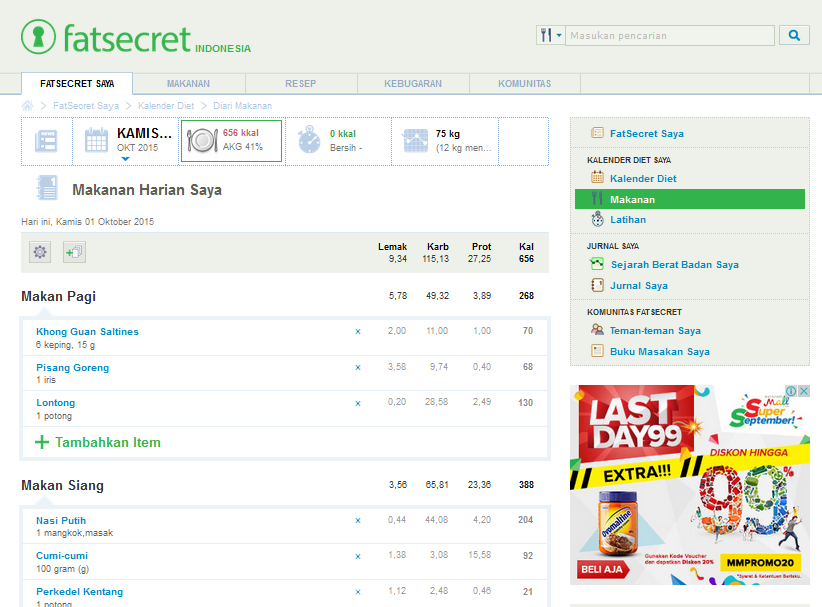Image resolution: width=822 pixels, height=607 pixels.
Task: Open FatSecret Saya in sidebar
Action: point(646,134)
